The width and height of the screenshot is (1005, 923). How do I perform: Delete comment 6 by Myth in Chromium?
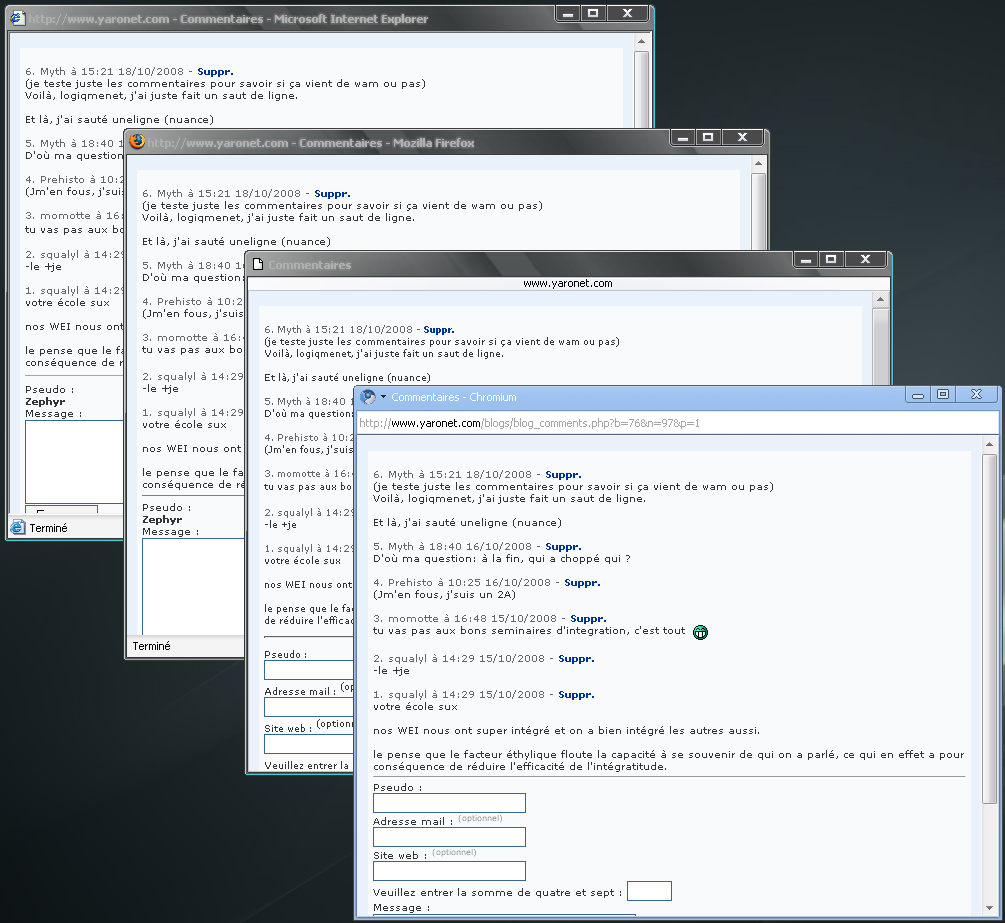pyautogui.click(x=563, y=475)
